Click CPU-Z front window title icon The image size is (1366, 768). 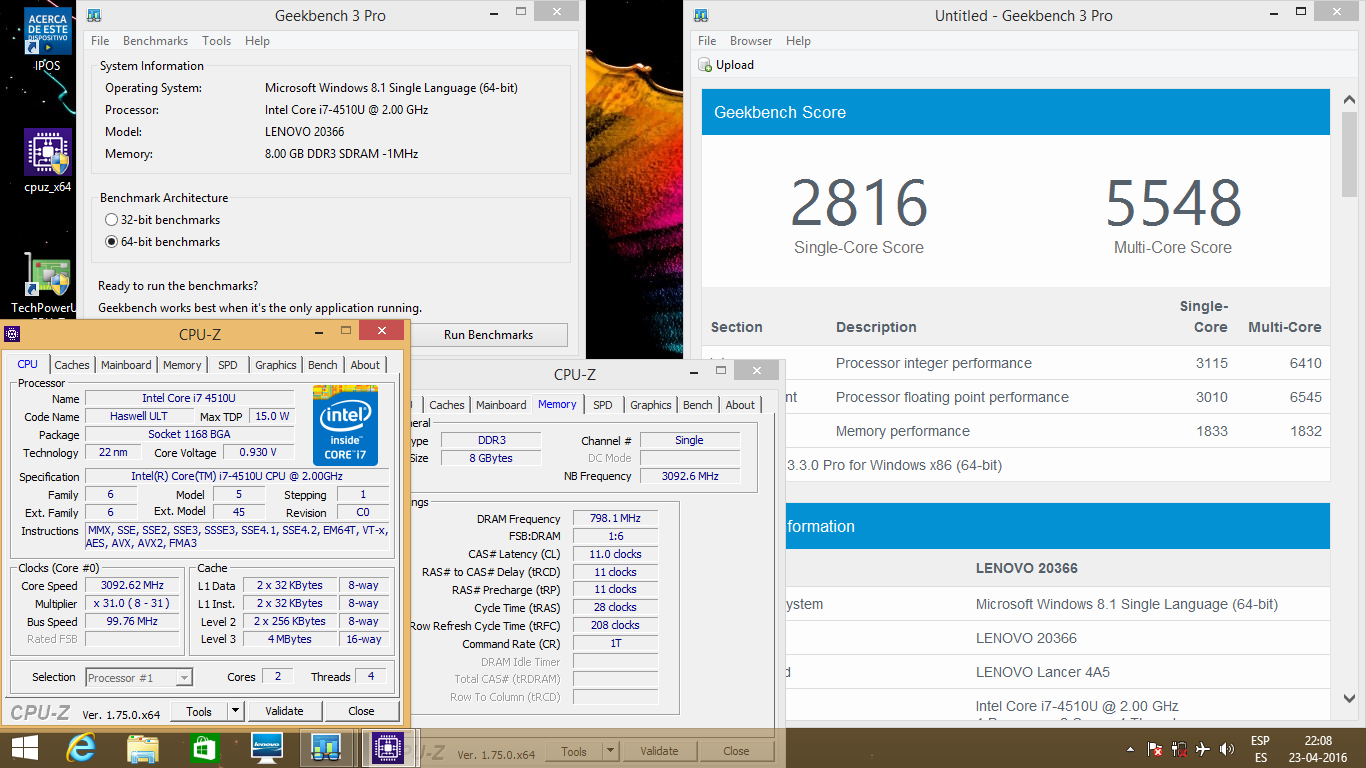tap(13, 334)
